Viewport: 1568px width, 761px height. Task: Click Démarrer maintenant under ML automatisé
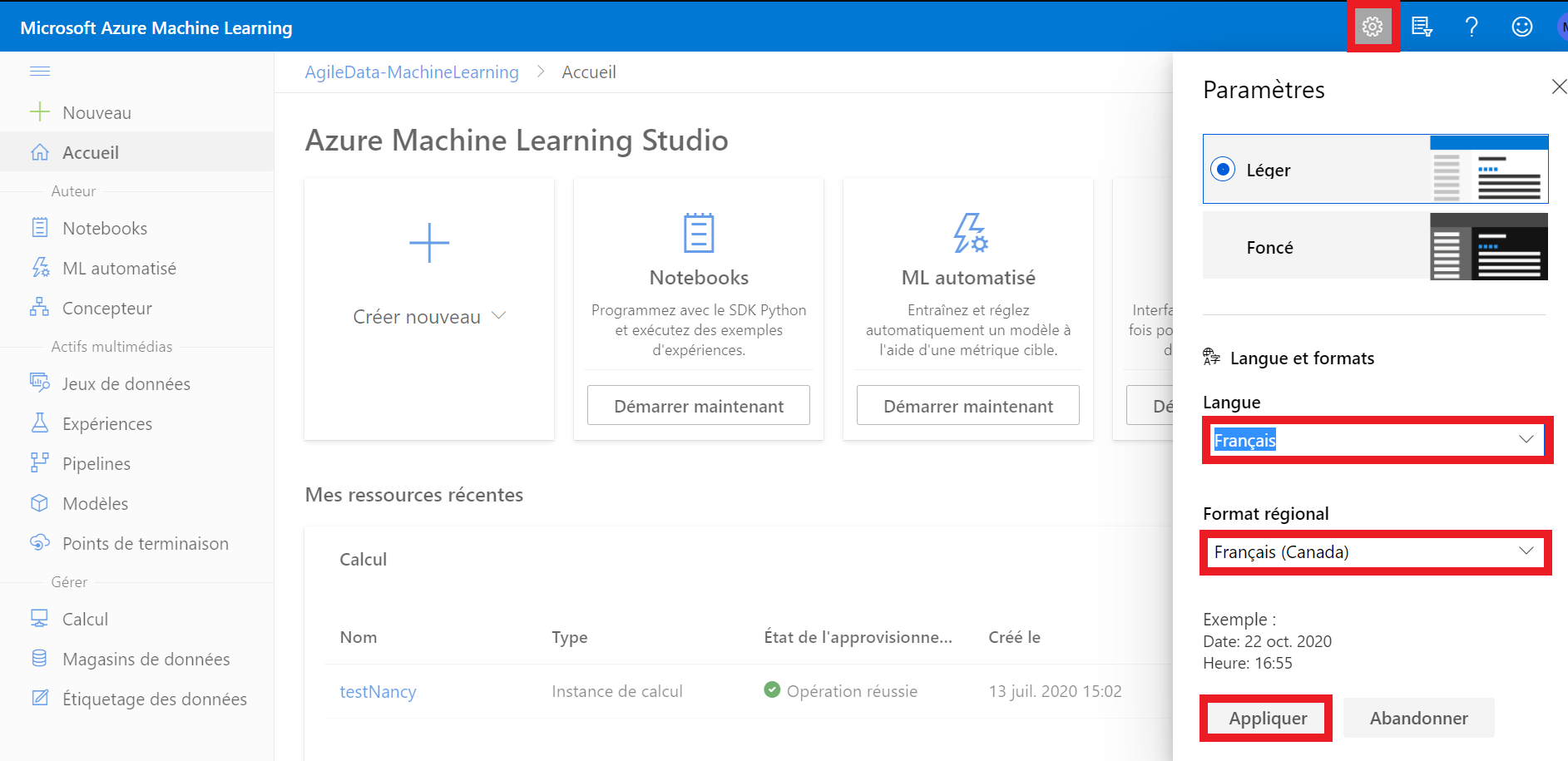pos(968,405)
